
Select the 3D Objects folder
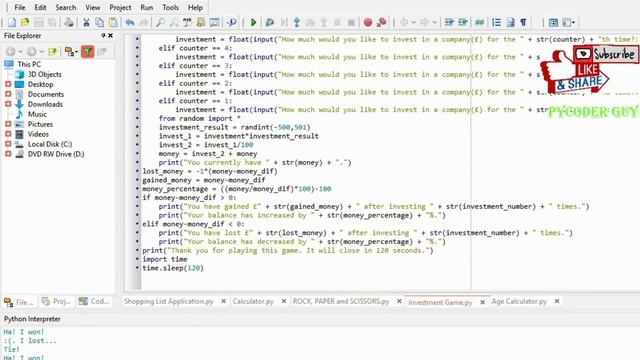[x=44, y=74]
